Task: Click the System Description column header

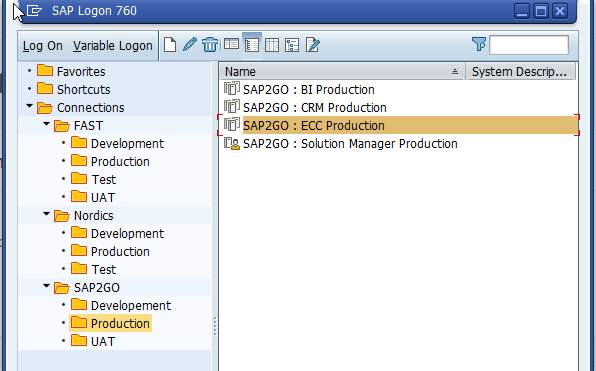Action: [521, 71]
